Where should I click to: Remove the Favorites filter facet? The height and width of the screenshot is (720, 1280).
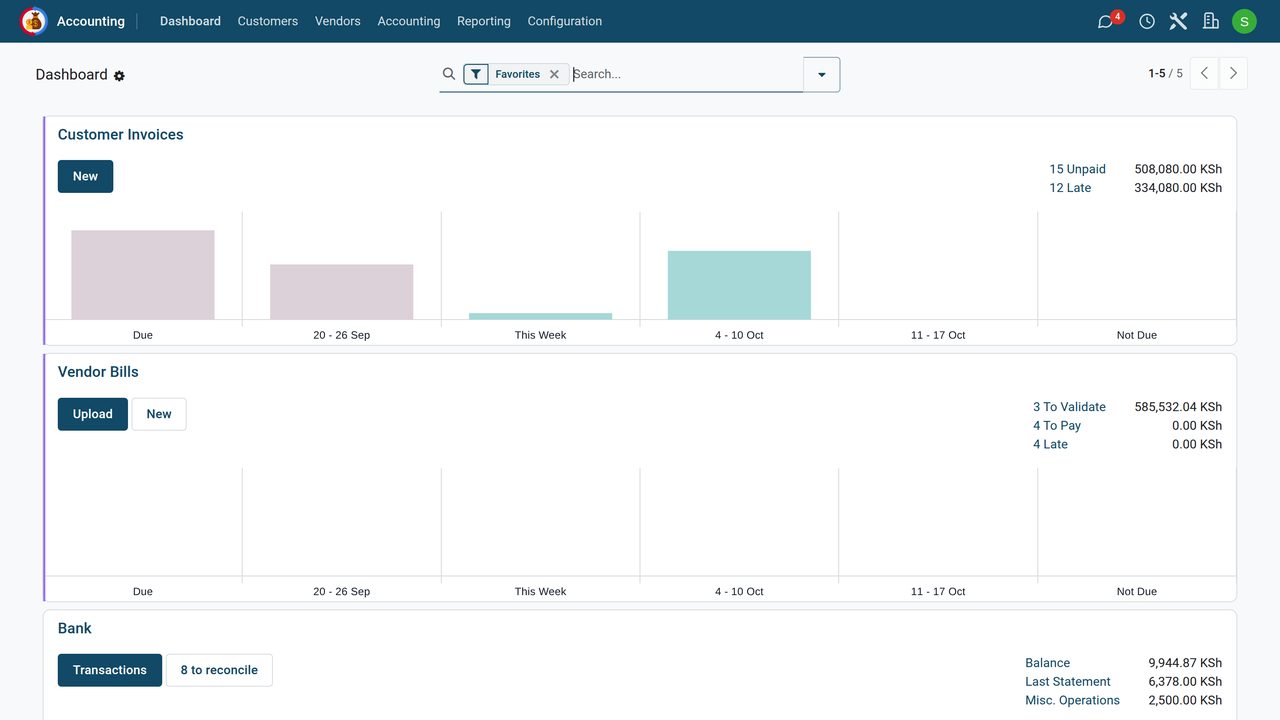tap(554, 74)
